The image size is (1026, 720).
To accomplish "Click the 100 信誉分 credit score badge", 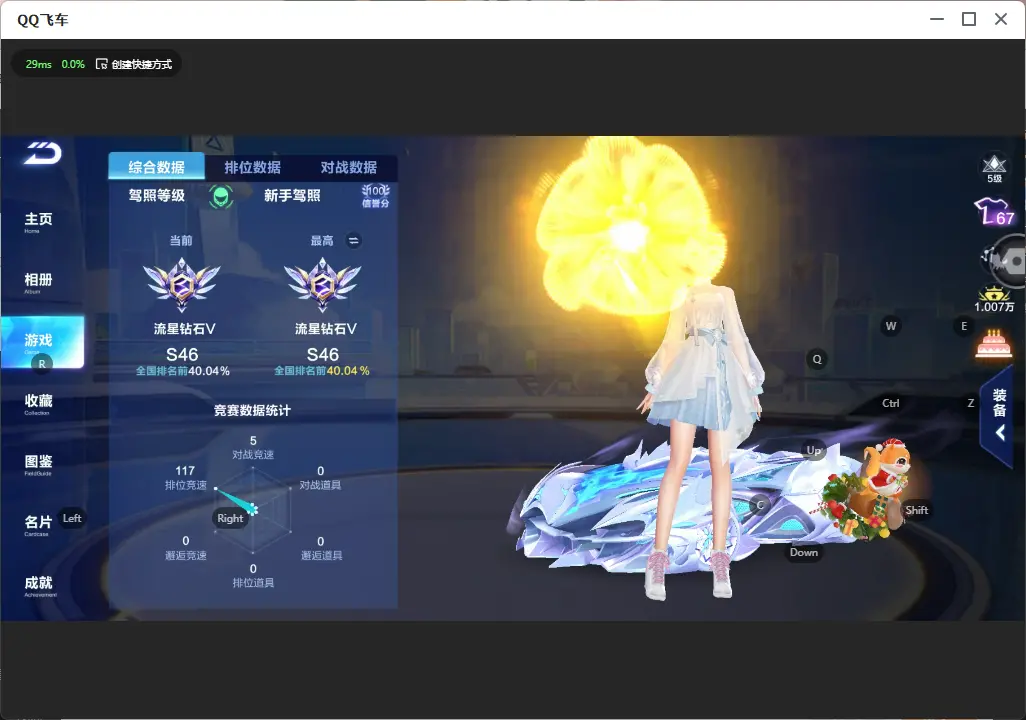I will 376,196.
